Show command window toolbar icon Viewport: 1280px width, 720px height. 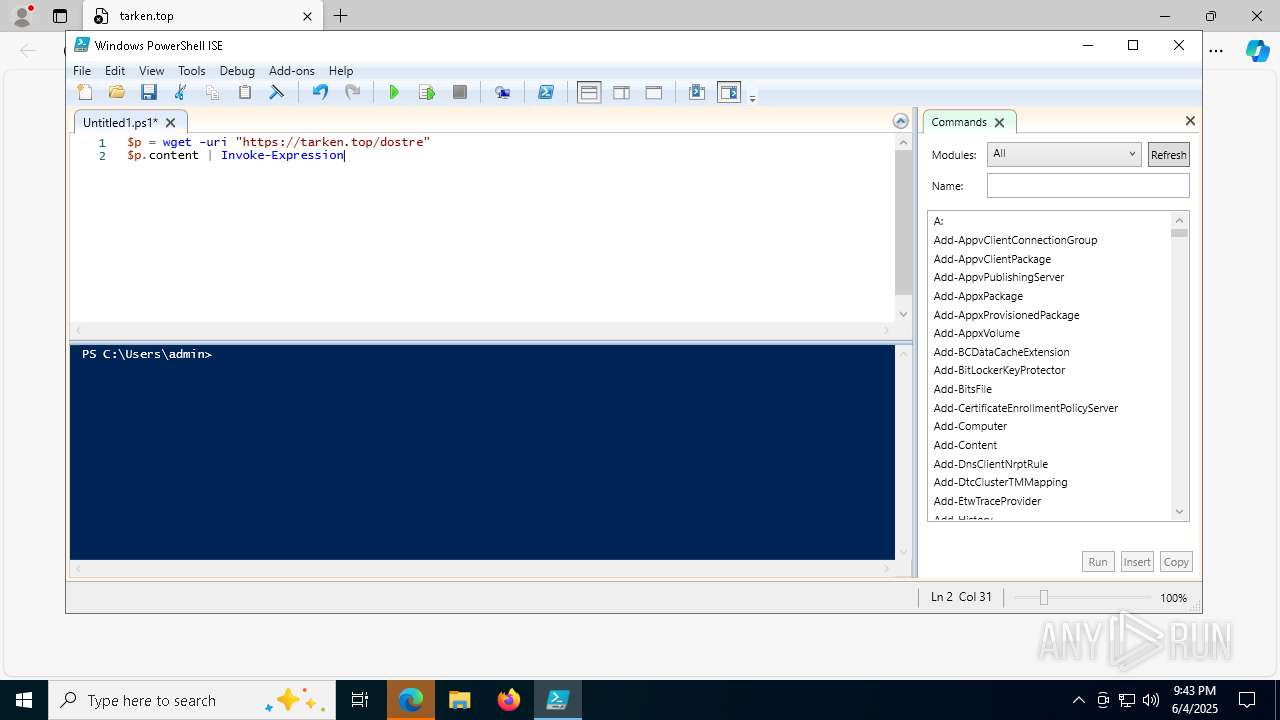tap(697, 92)
